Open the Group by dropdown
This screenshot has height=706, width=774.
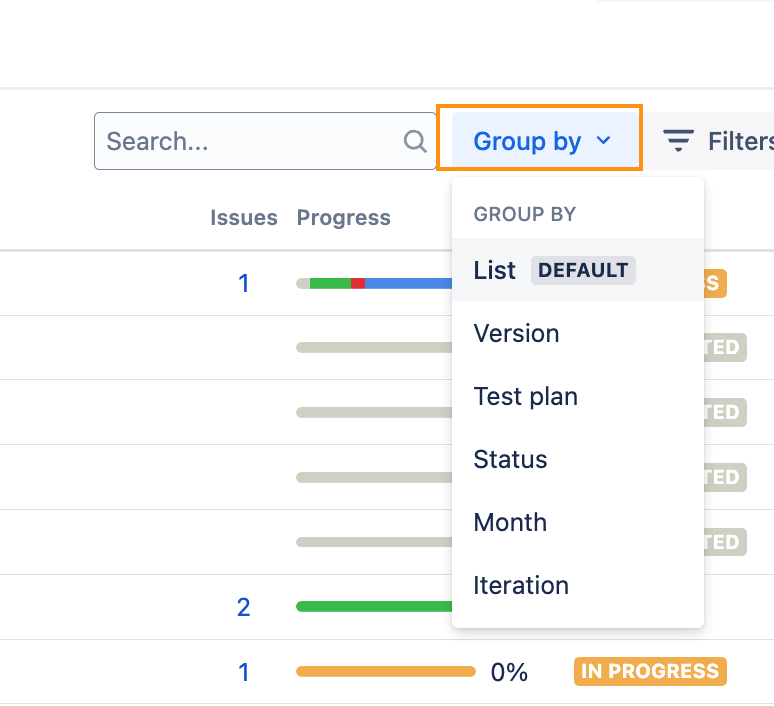tap(539, 141)
